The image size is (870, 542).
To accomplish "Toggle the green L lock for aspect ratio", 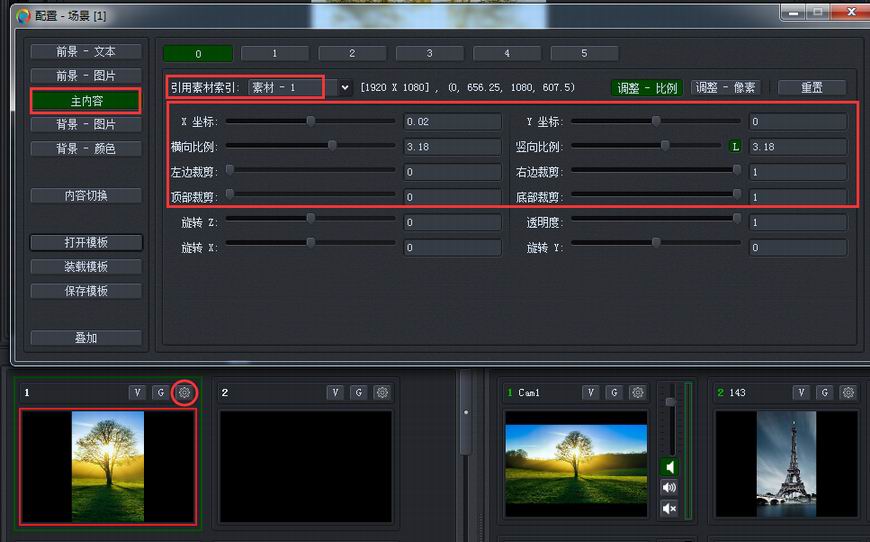I will [735, 146].
